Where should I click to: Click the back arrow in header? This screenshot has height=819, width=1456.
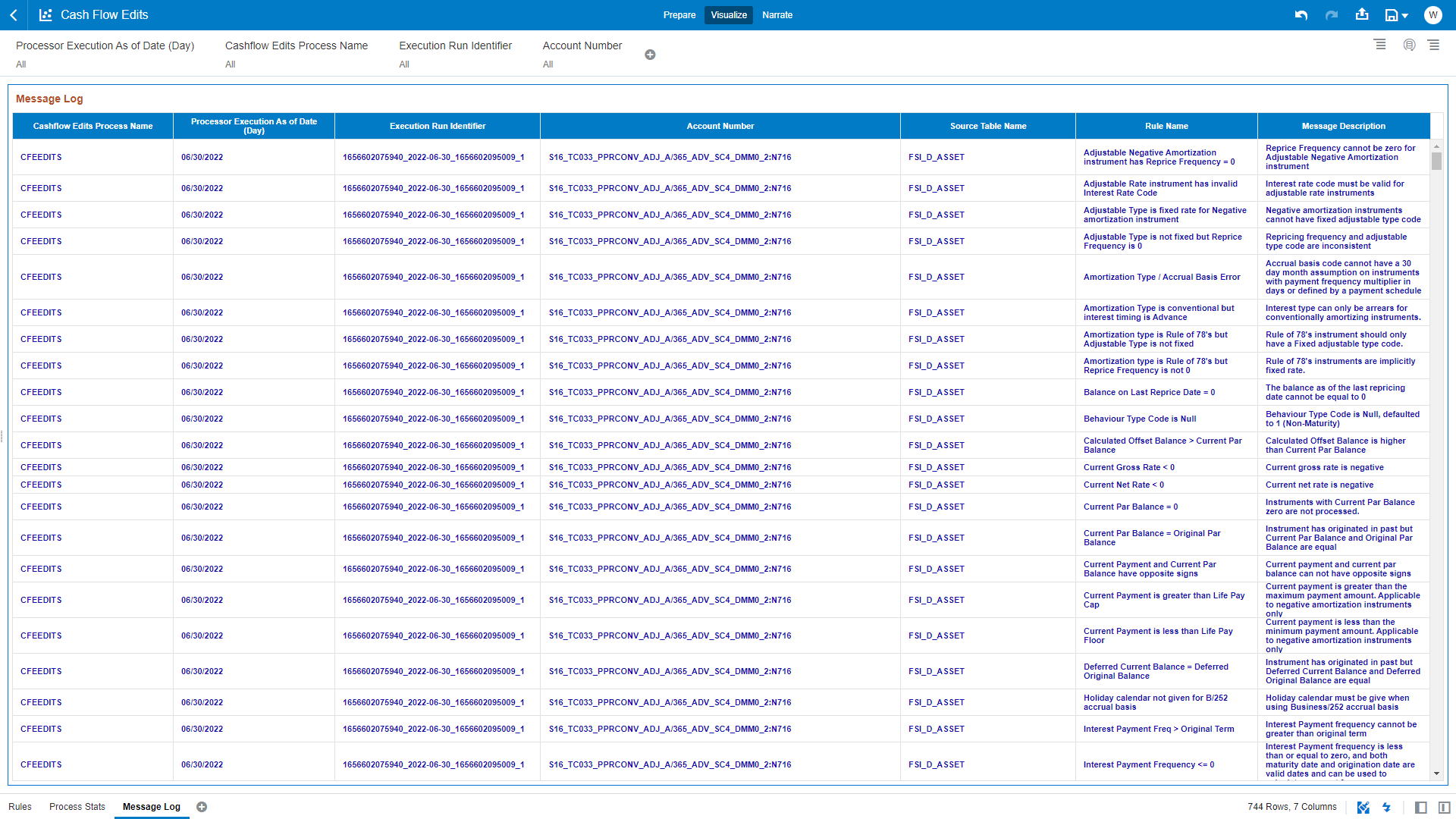[x=14, y=15]
